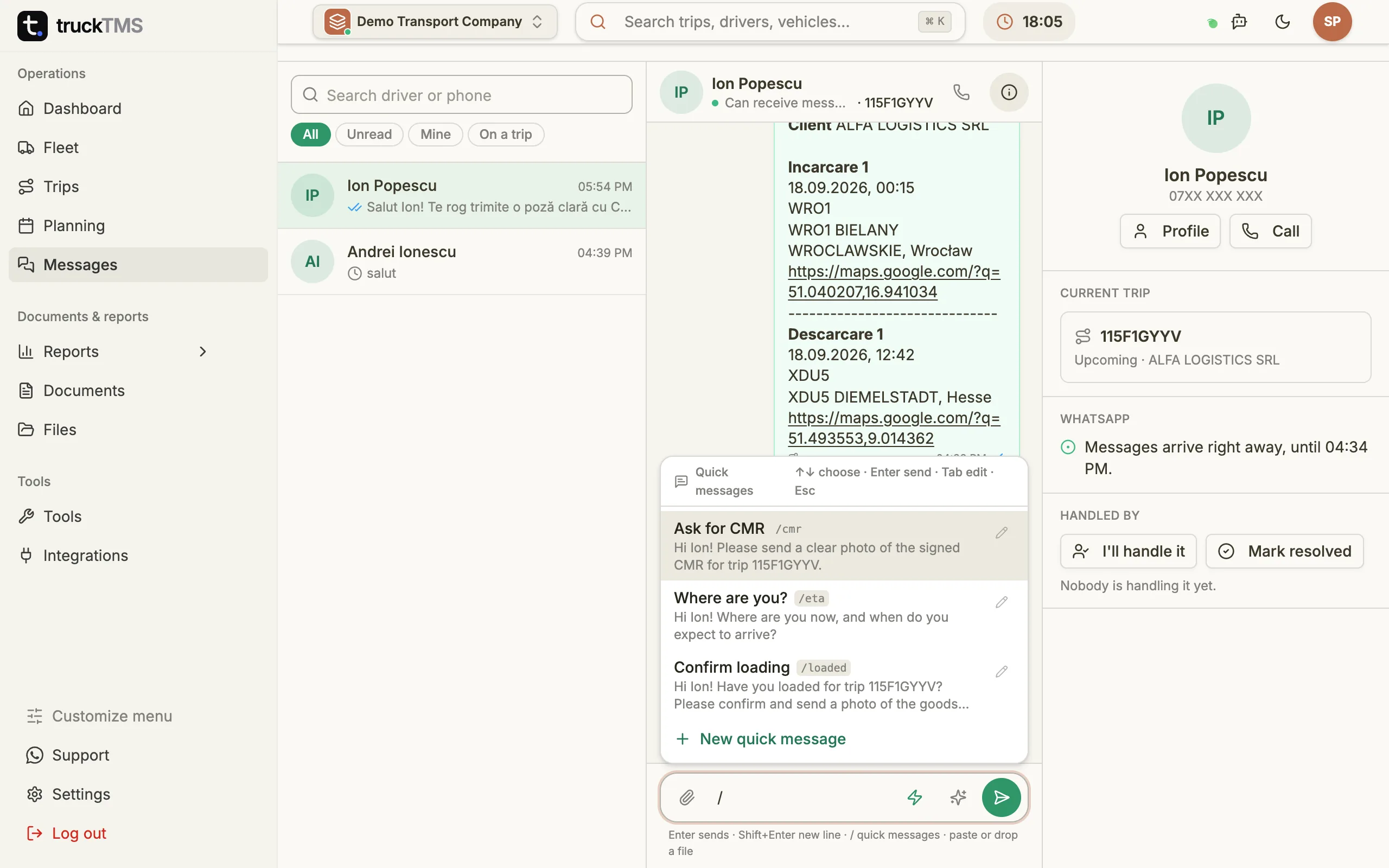The width and height of the screenshot is (1389, 868).
Task: Toggle dark mode moon icon
Action: (1282, 22)
